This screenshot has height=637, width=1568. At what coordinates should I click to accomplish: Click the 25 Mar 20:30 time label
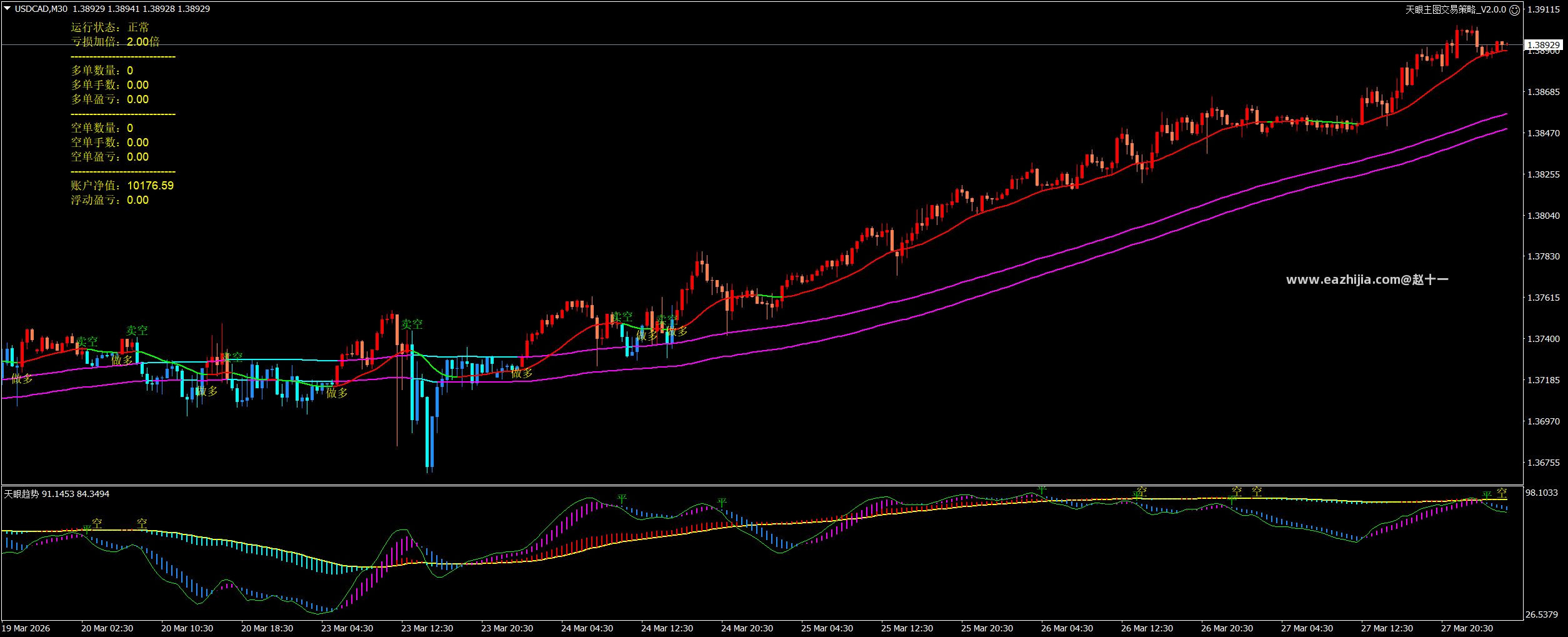tap(987, 628)
